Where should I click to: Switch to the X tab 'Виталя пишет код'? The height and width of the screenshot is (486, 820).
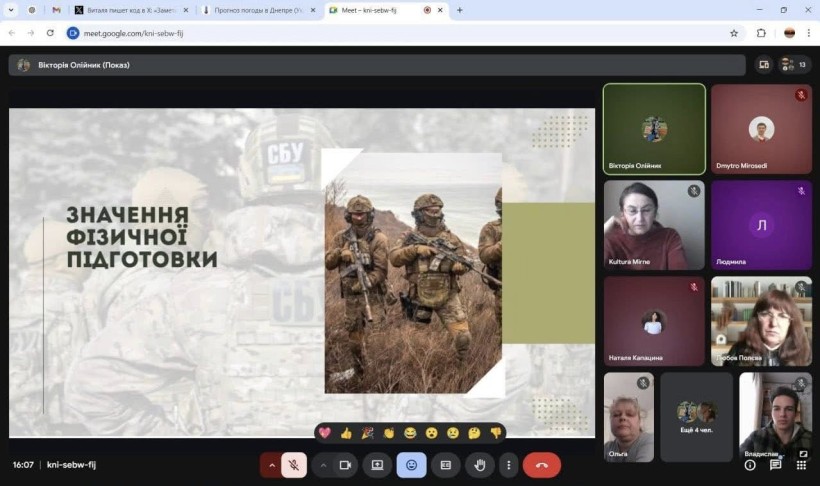131,10
